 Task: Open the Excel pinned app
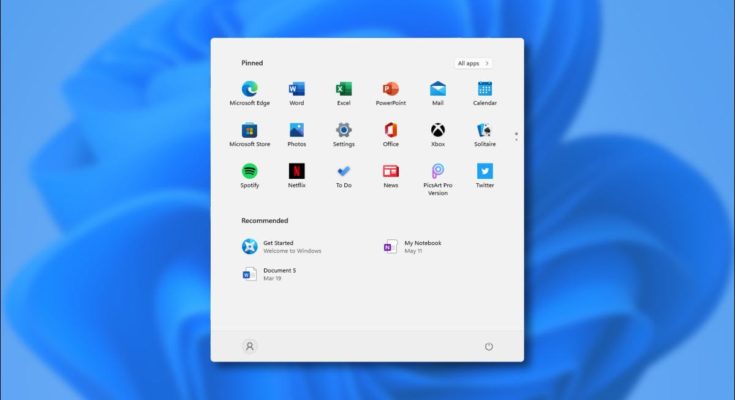(x=343, y=90)
